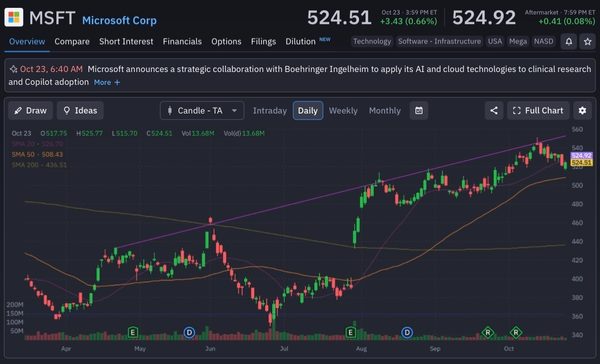The height and width of the screenshot is (364, 600).
Task: Click the sparkle icon beside news headline
Action: coord(13,69)
